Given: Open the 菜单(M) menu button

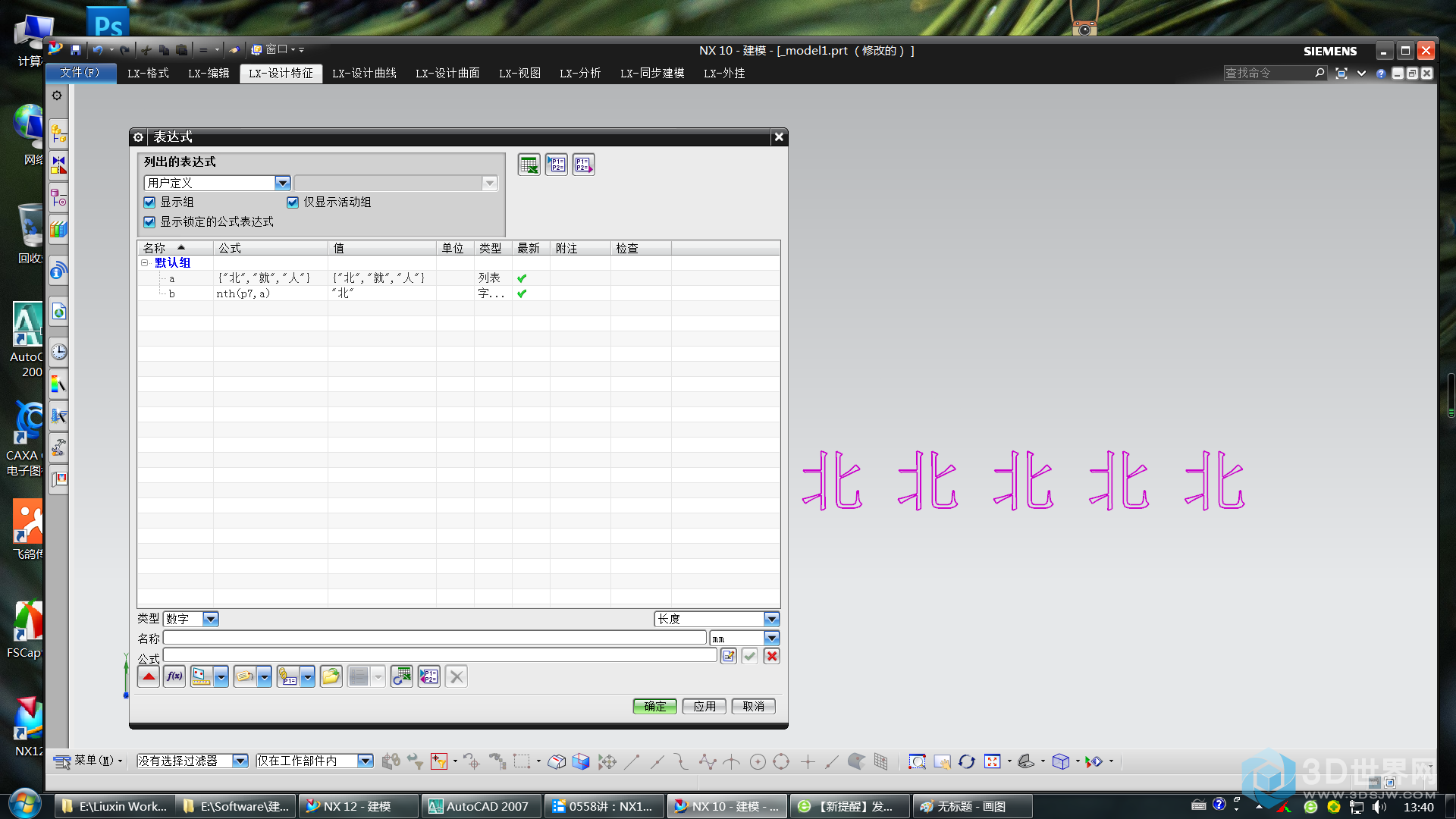Looking at the screenshot, I should [x=88, y=761].
